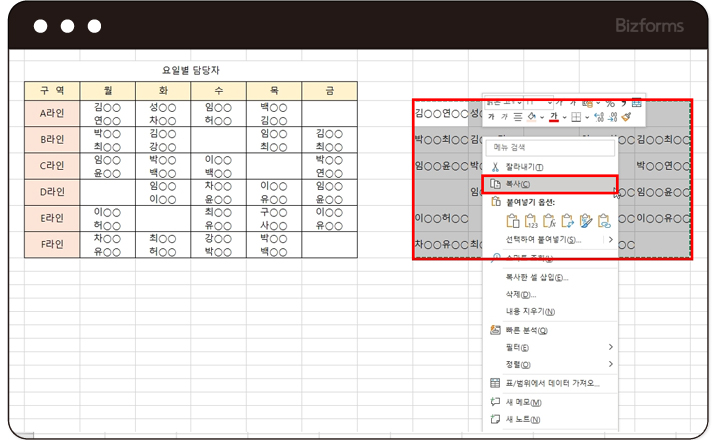Open the borders dropdown arrow
The width and height of the screenshot is (715, 440).
coord(587,117)
